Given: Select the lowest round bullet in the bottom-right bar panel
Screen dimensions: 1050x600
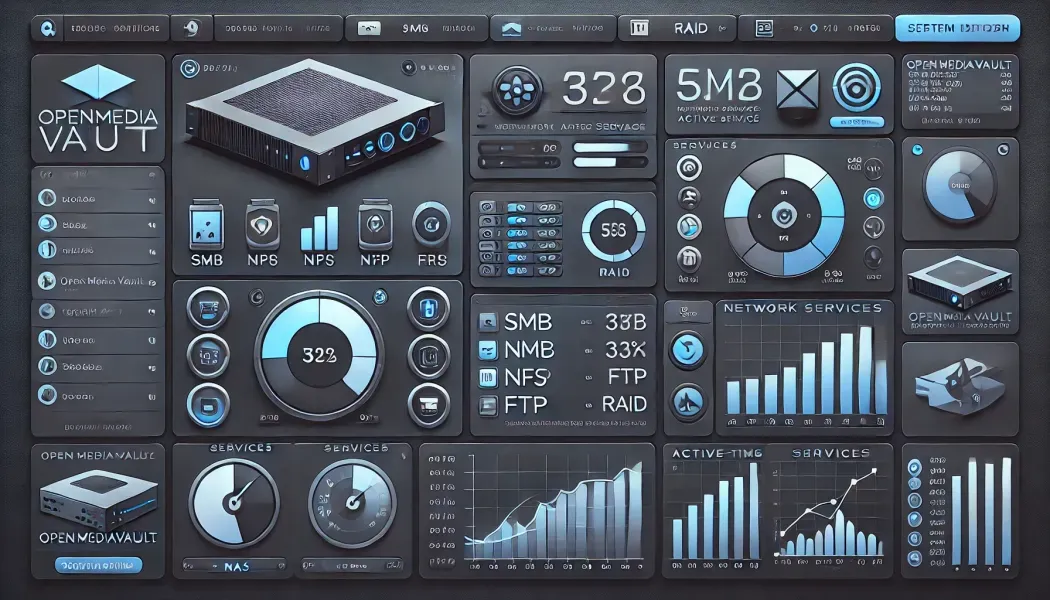Looking at the screenshot, I should (915, 558).
